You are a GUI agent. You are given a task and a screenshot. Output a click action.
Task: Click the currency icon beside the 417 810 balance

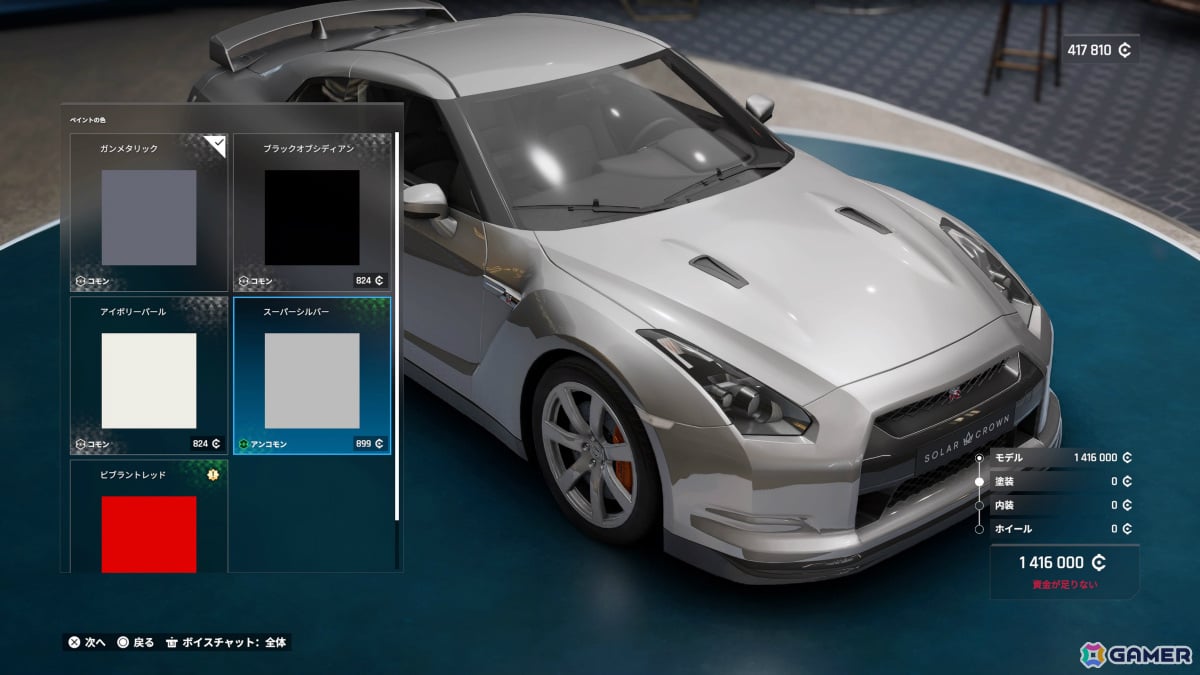[x=1125, y=50]
